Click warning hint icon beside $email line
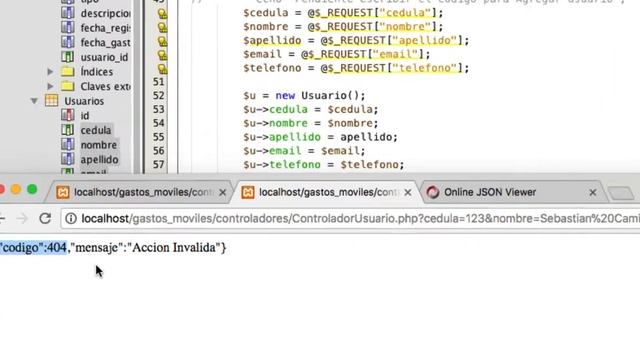 pos(162,55)
